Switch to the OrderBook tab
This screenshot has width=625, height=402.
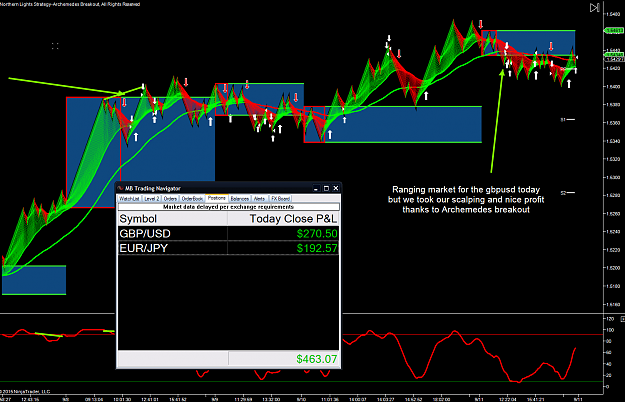[x=192, y=199]
